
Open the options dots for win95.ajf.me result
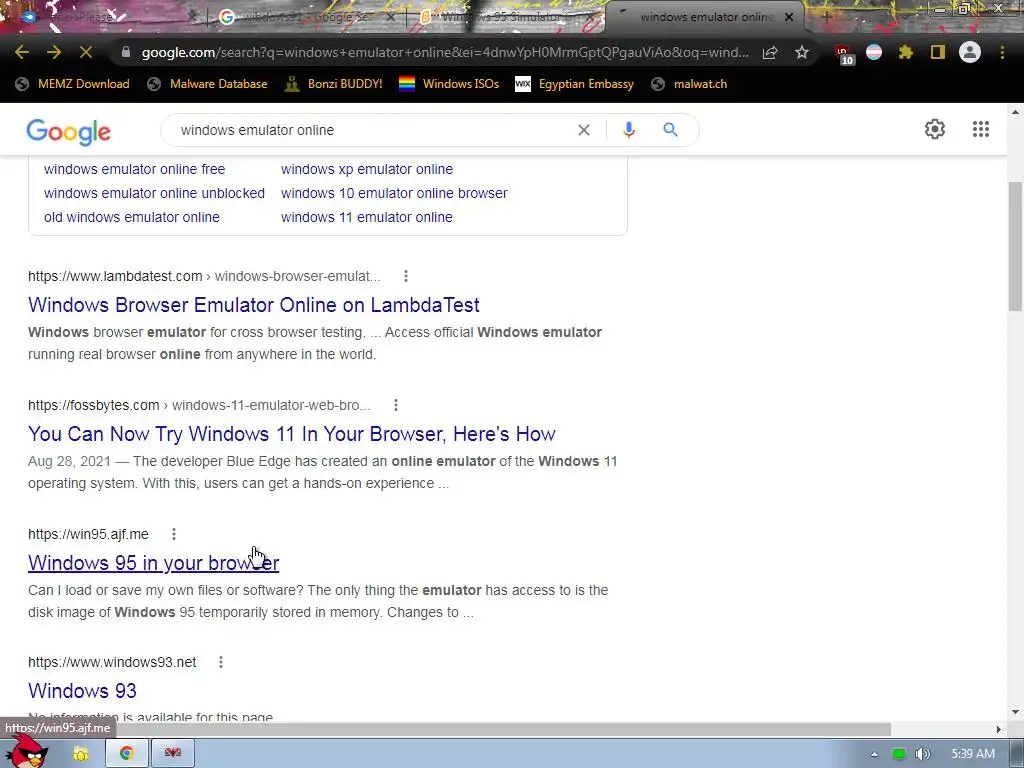click(x=174, y=534)
